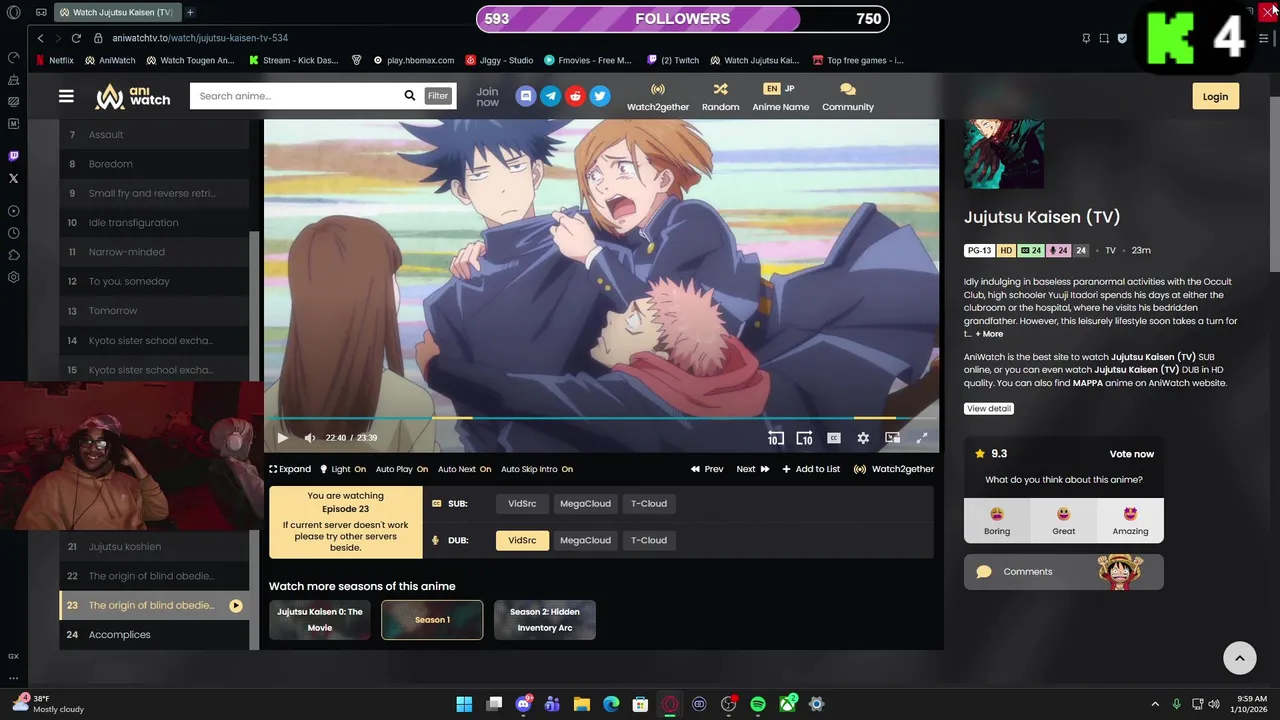Open the search Filter button

pos(438,96)
